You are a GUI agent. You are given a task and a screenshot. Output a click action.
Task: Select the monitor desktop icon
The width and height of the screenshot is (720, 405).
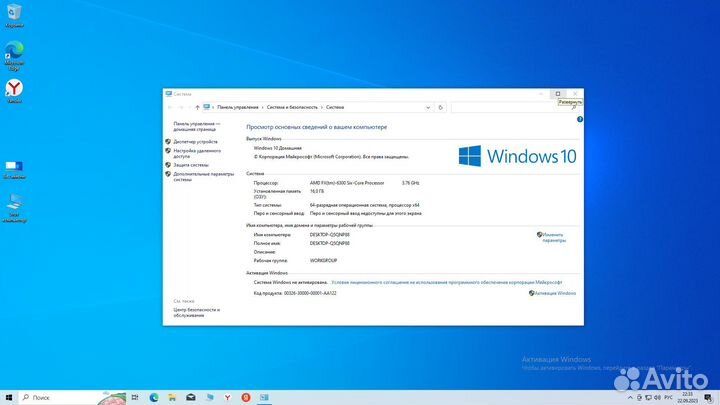[x=14, y=169]
